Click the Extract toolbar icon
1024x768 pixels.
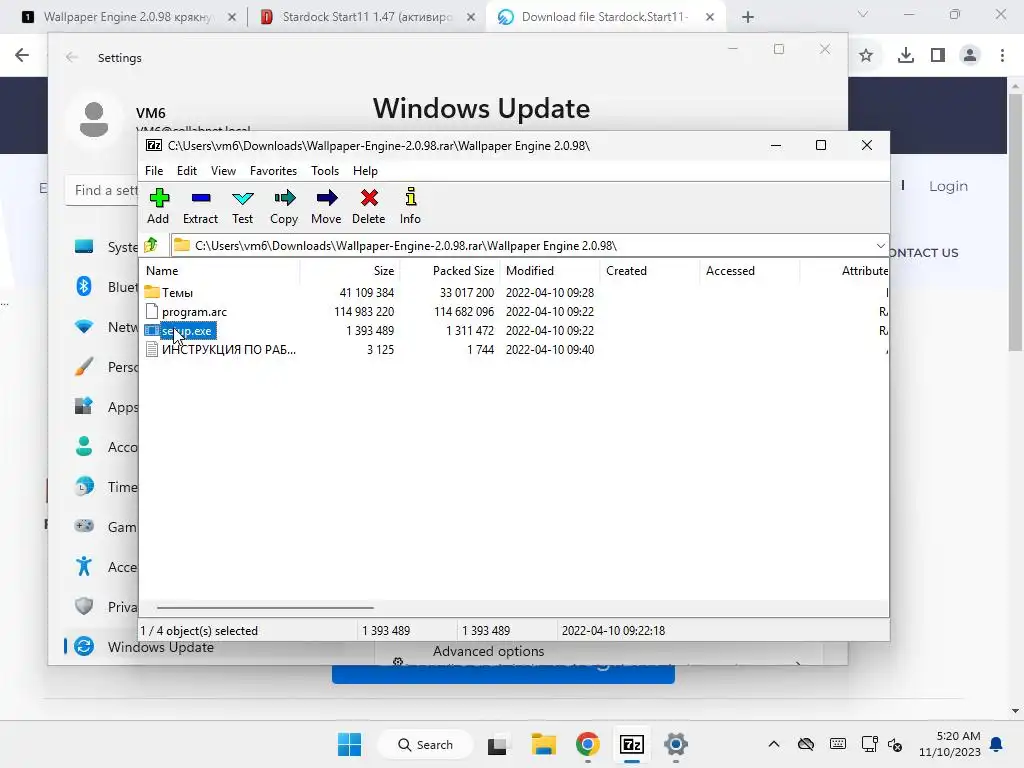(200, 198)
